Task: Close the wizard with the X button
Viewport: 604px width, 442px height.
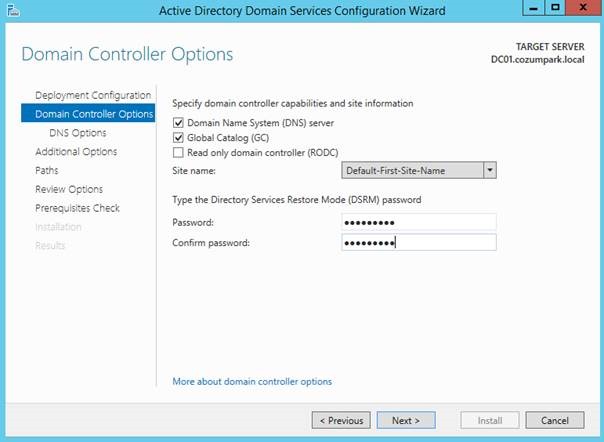Action: click(x=584, y=8)
